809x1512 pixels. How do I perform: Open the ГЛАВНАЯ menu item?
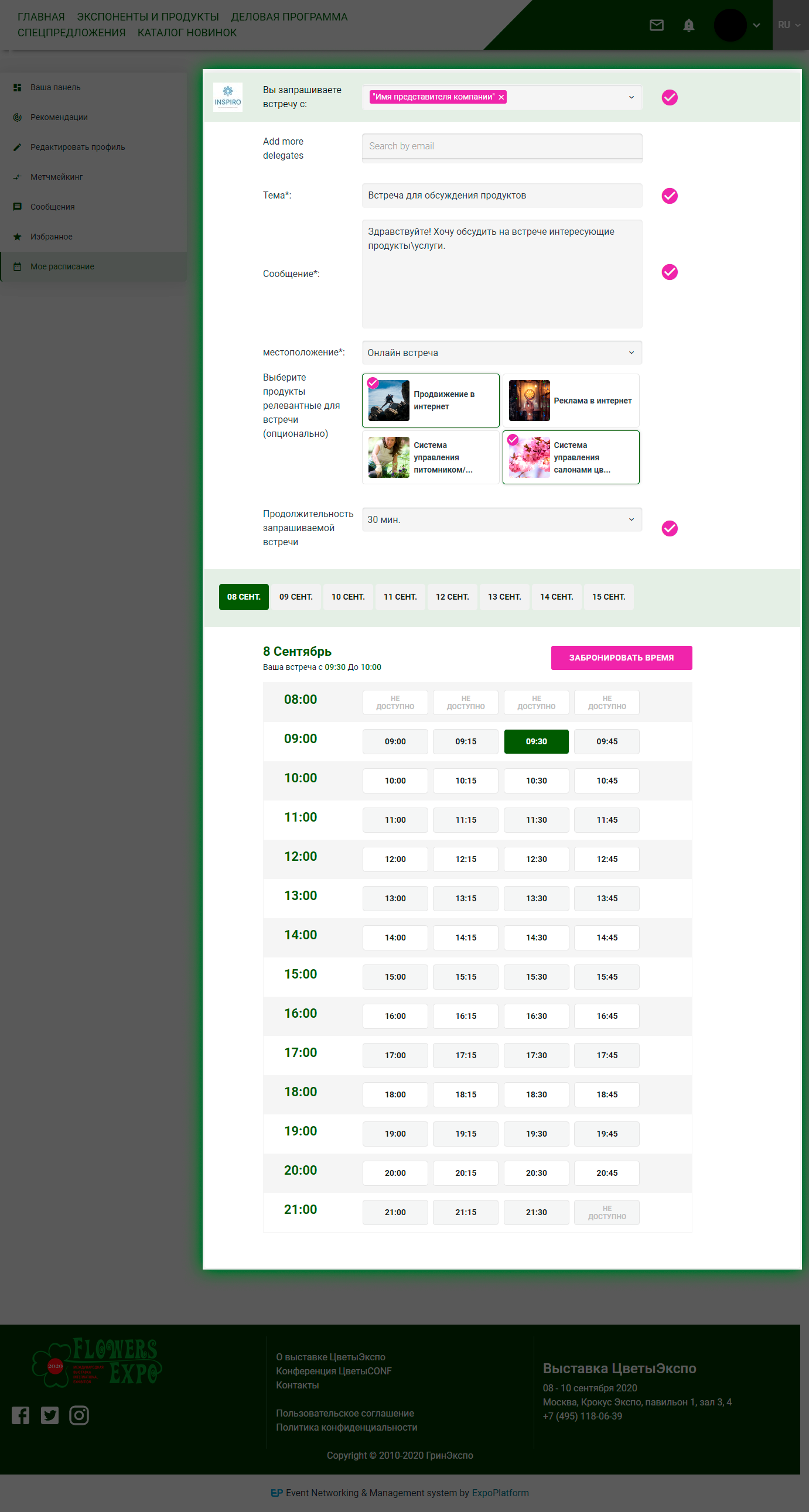pyautogui.click(x=41, y=17)
